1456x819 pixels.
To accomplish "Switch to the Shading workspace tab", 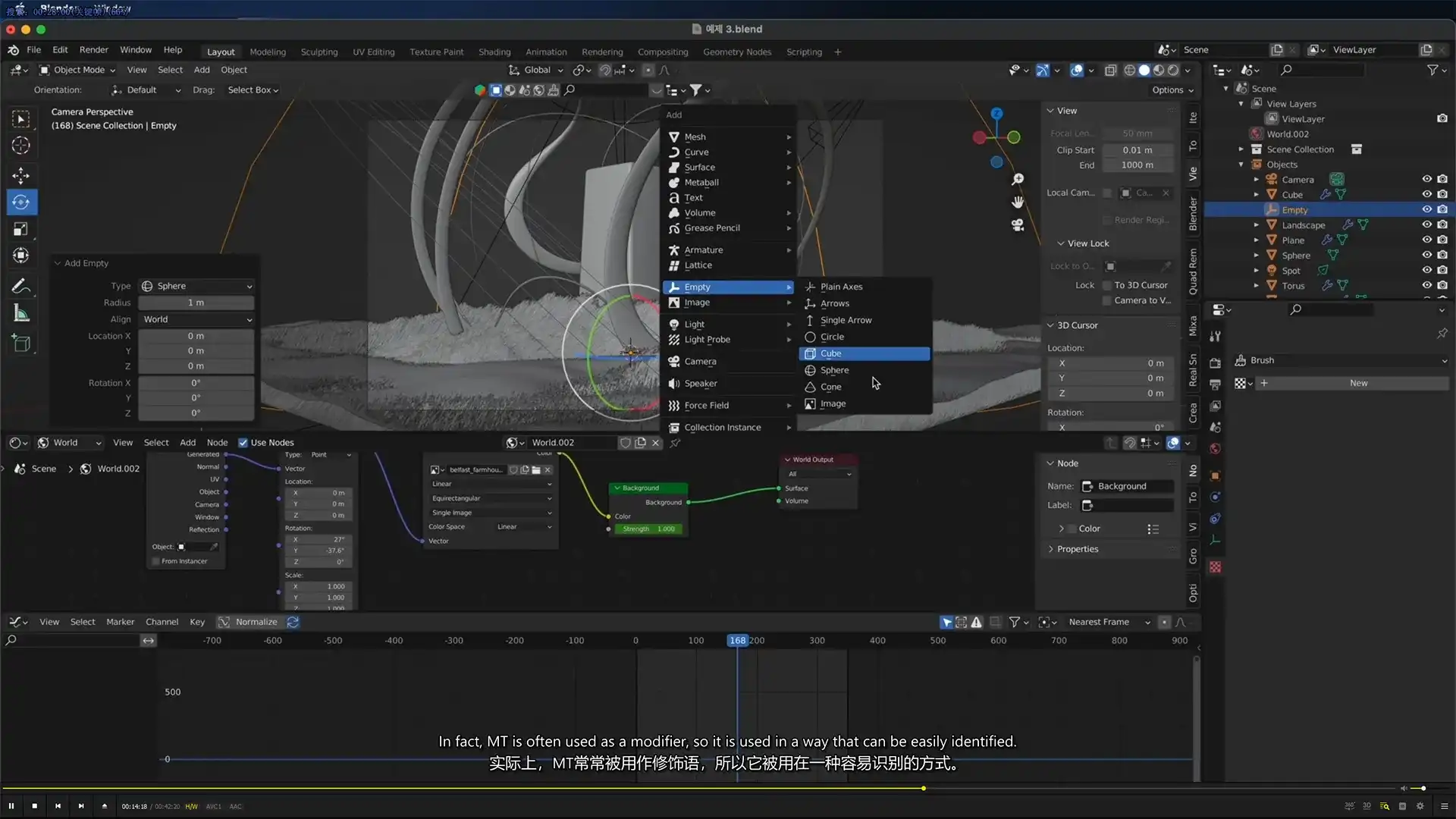I will (x=494, y=52).
